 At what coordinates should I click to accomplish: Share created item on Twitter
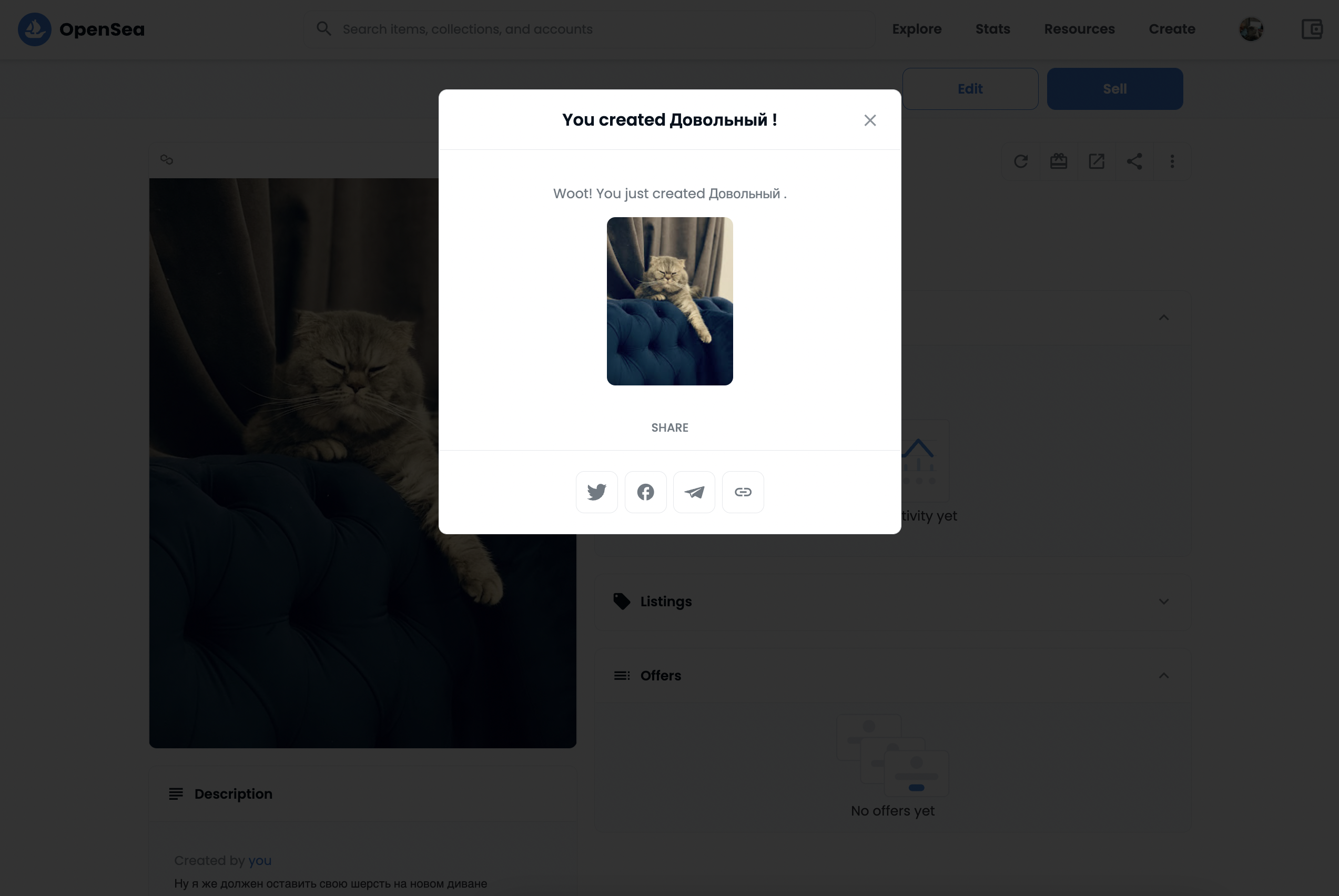(x=596, y=492)
